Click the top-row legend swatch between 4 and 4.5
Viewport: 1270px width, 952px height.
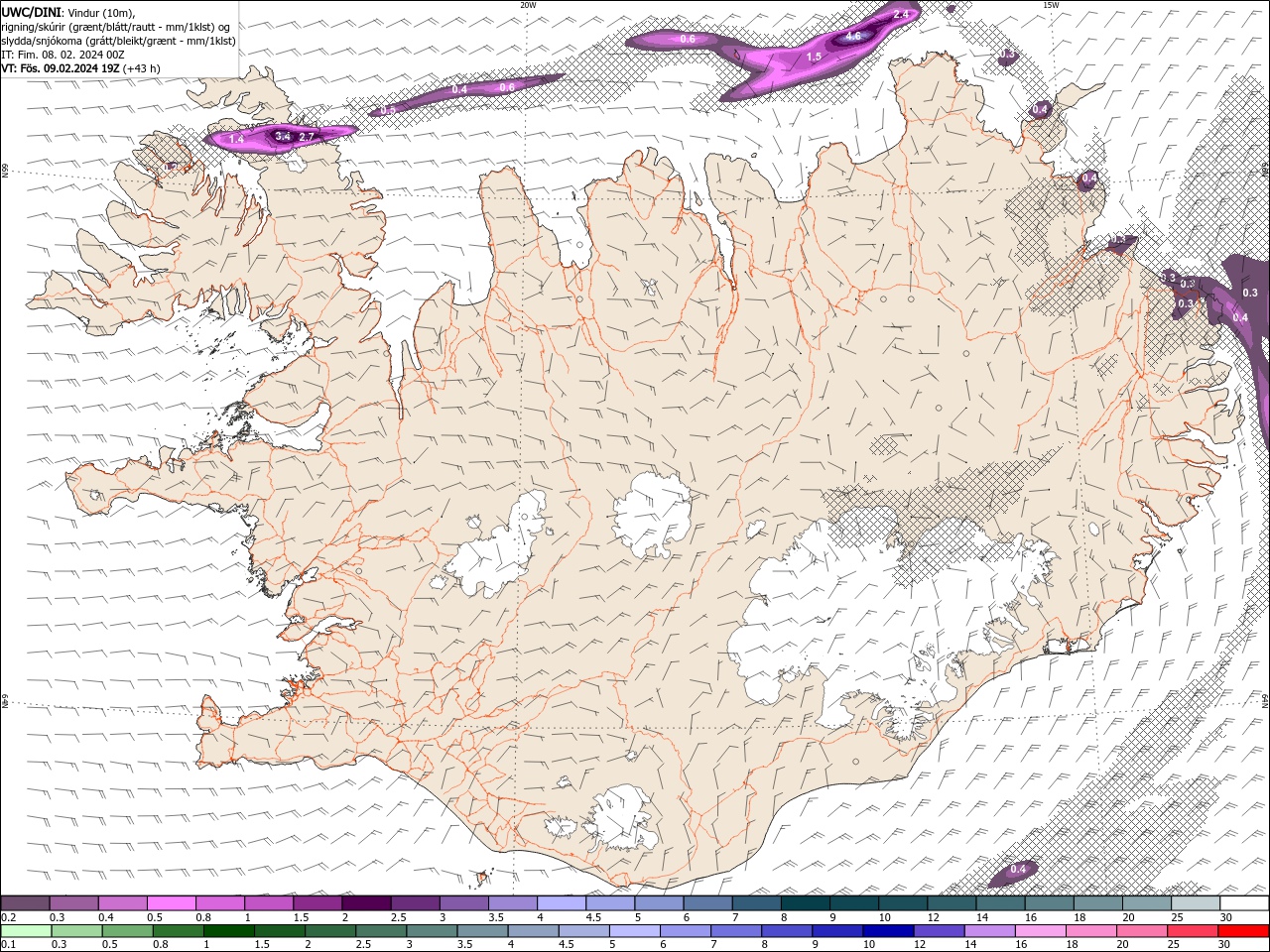coord(562,903)
